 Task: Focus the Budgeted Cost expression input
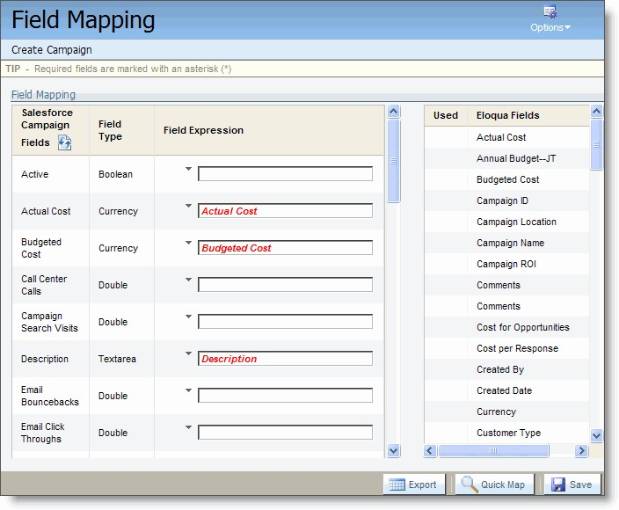285,248
